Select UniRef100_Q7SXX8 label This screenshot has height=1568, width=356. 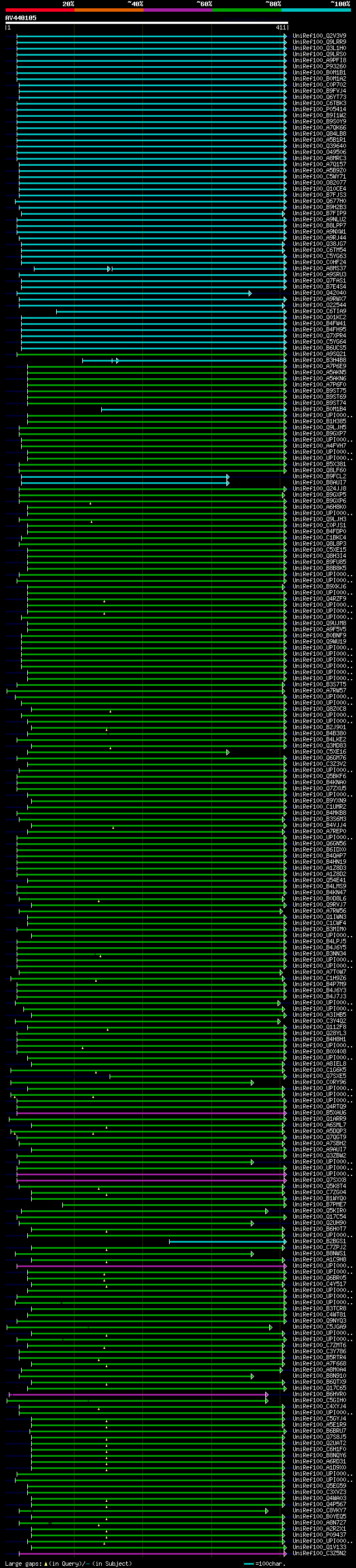[x=319, y=1180]
